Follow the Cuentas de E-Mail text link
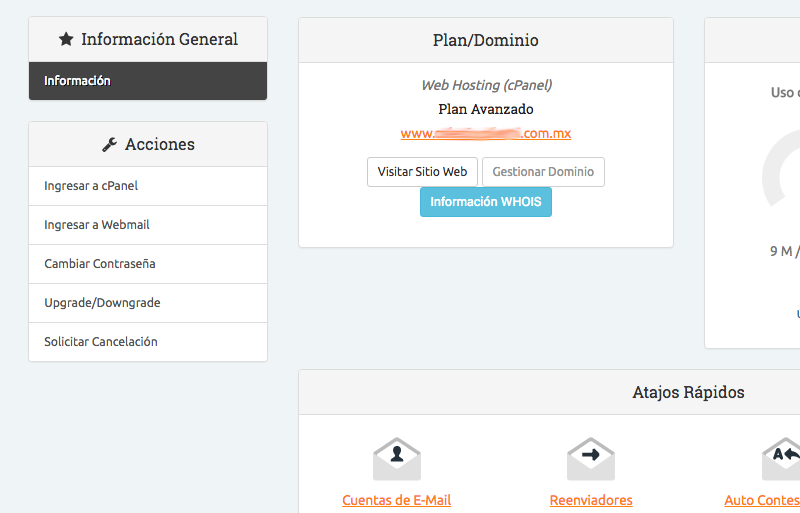This screenshot has width=800, height=513. pos(396,500)
